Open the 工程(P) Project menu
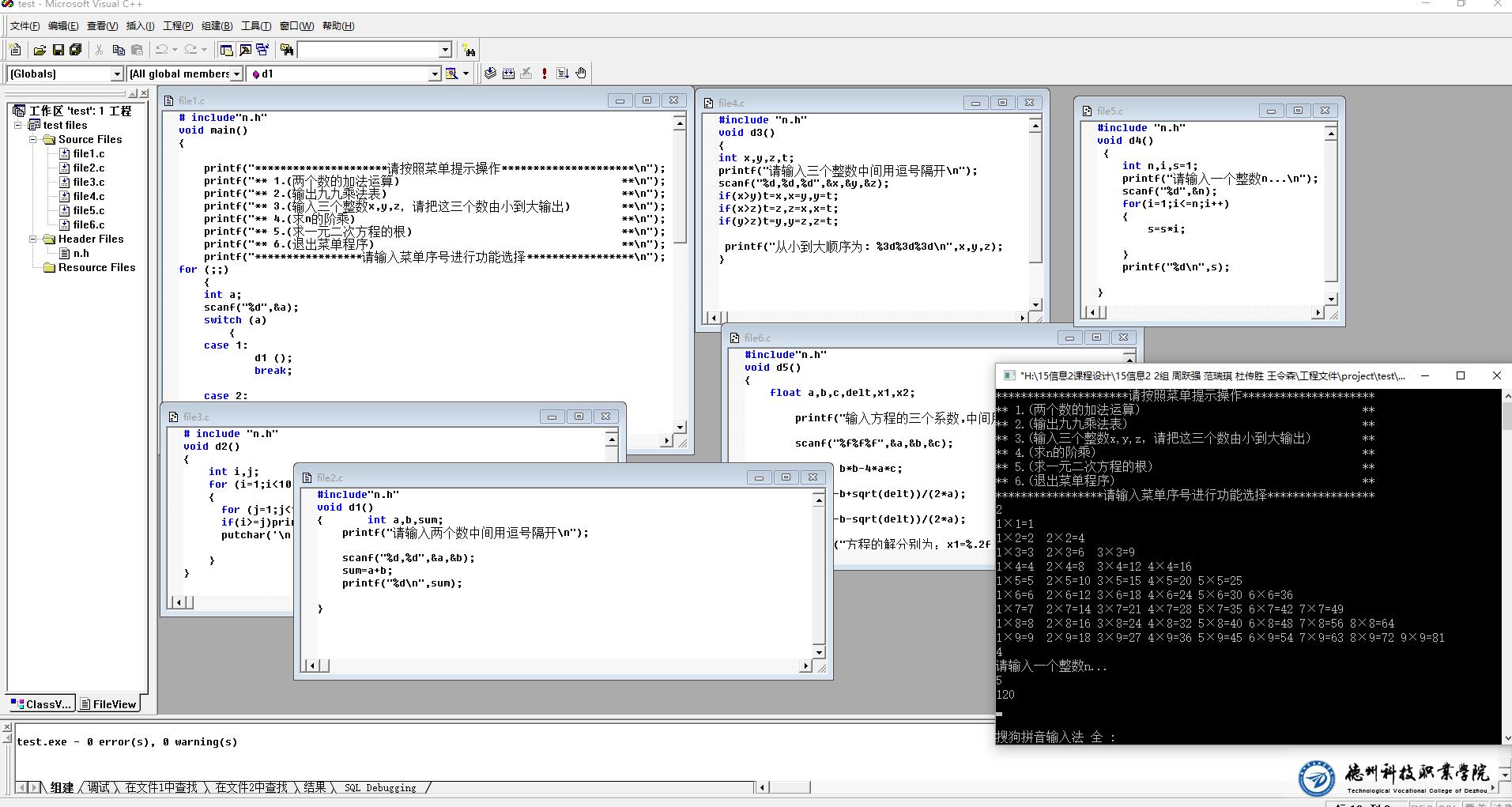 [178, 26]
